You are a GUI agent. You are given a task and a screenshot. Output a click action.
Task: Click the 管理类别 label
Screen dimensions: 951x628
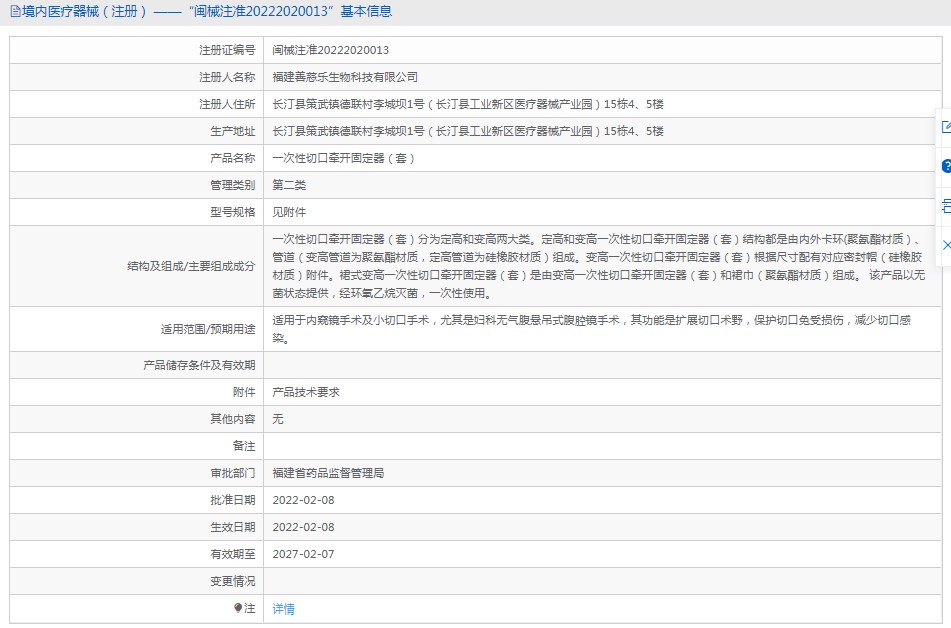(x=233, y=185)
